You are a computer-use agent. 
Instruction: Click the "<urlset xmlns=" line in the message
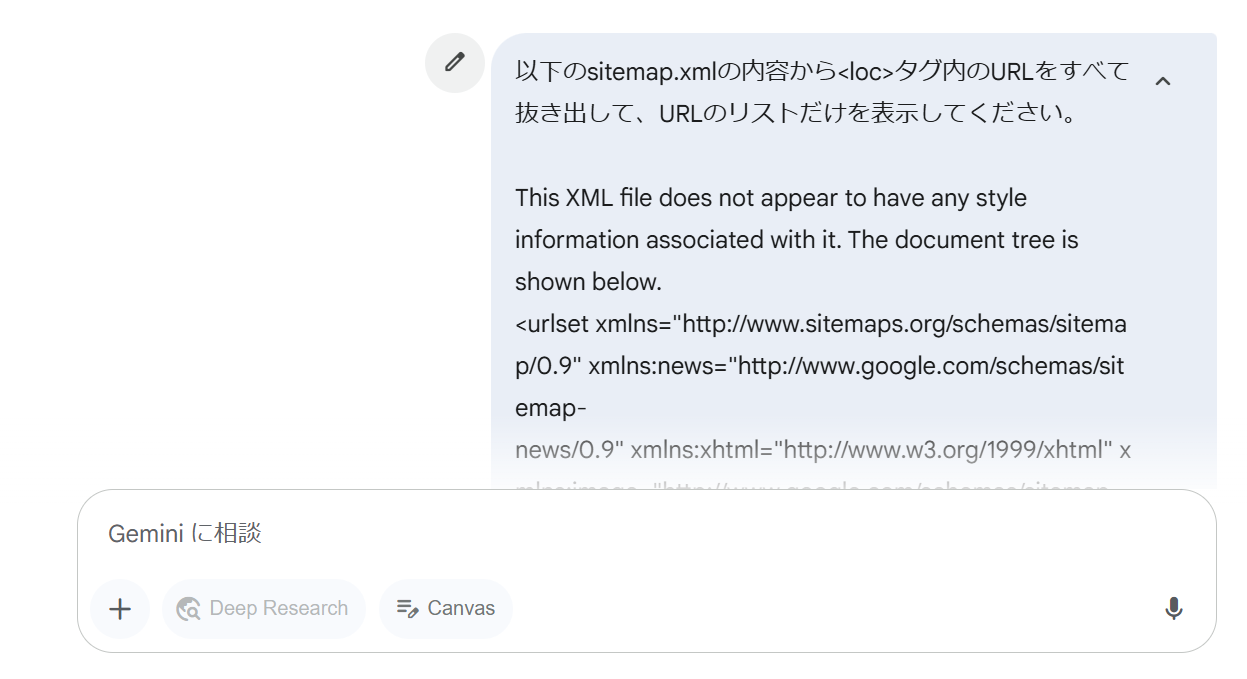point(820,324)
